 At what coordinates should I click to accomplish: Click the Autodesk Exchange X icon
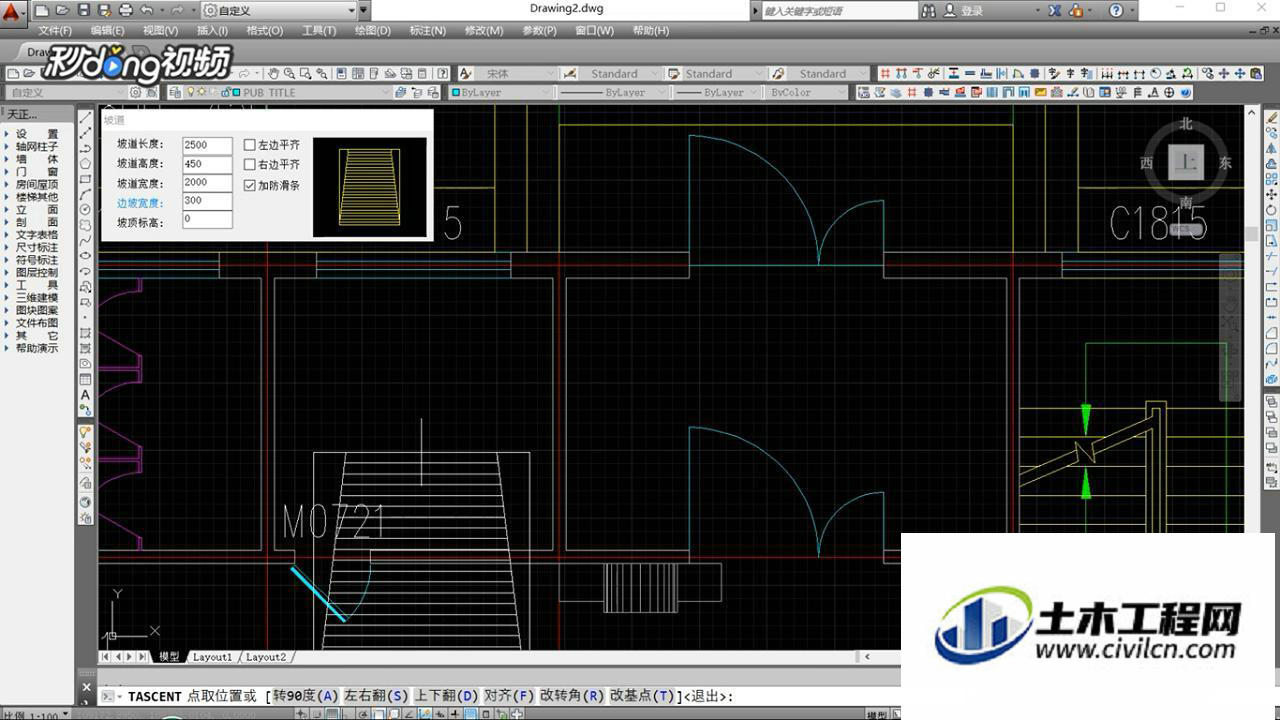(x=1055, y=10)
